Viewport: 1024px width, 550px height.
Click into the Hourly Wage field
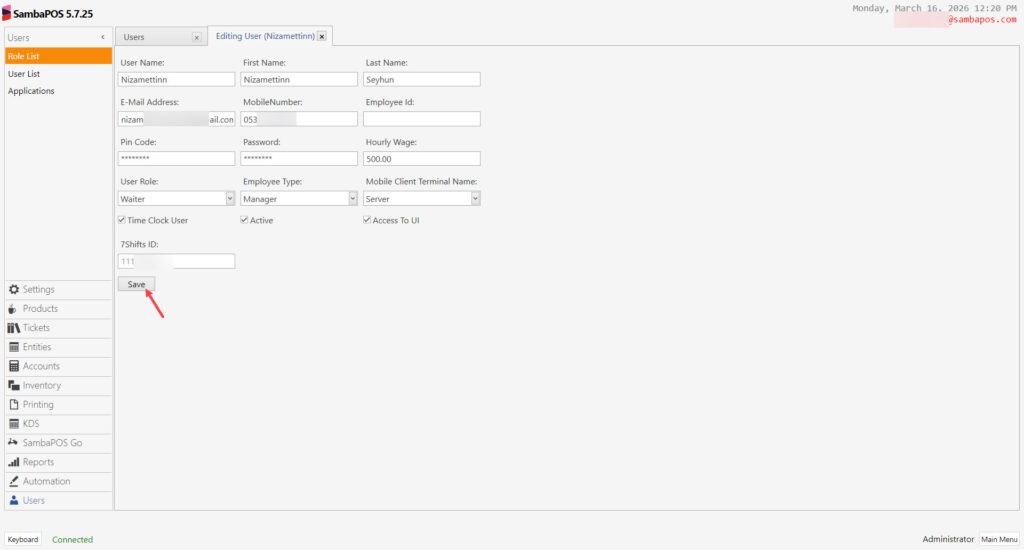click(x=421, y=159)
